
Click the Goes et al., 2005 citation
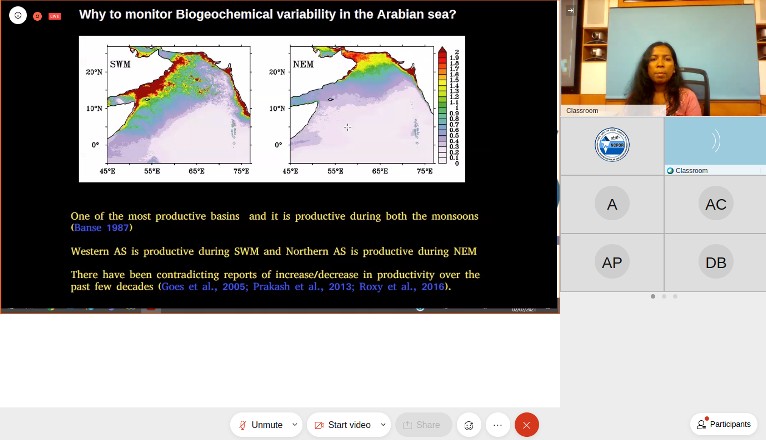coord(203,287)
